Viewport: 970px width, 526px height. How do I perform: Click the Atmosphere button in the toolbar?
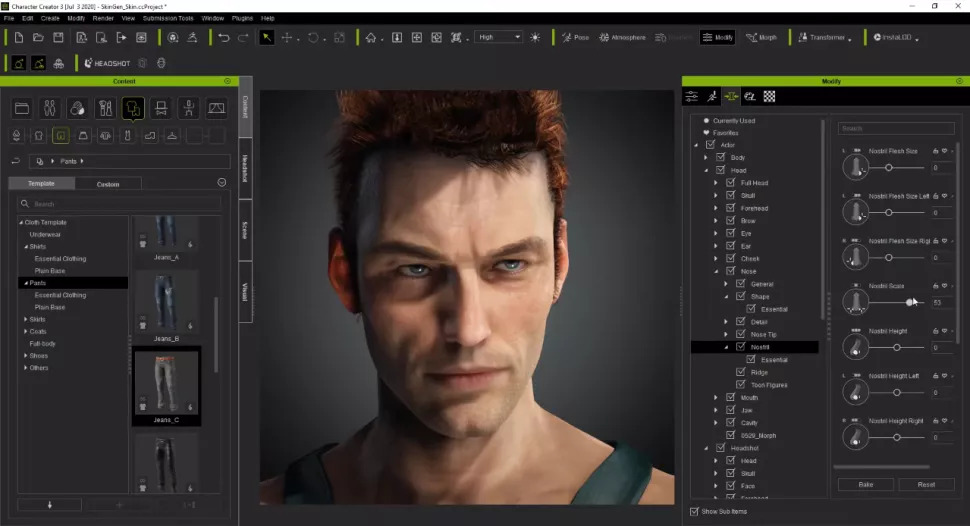(x=621, y=38)
